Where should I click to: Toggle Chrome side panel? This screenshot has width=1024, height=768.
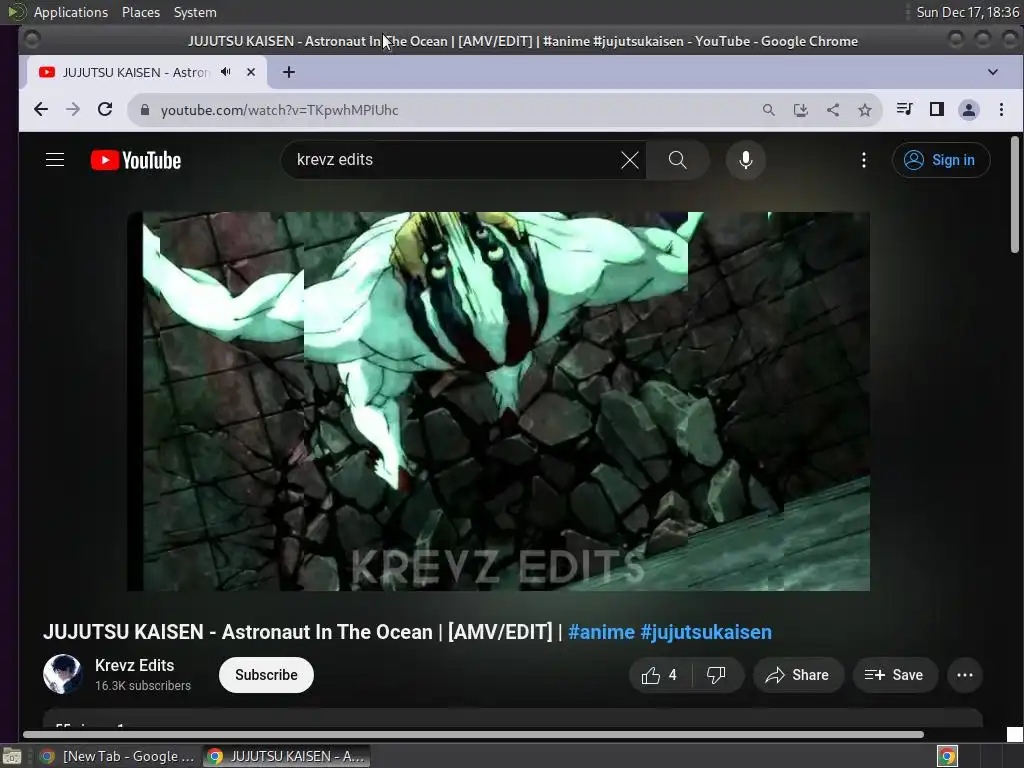[x=936, y=109]
